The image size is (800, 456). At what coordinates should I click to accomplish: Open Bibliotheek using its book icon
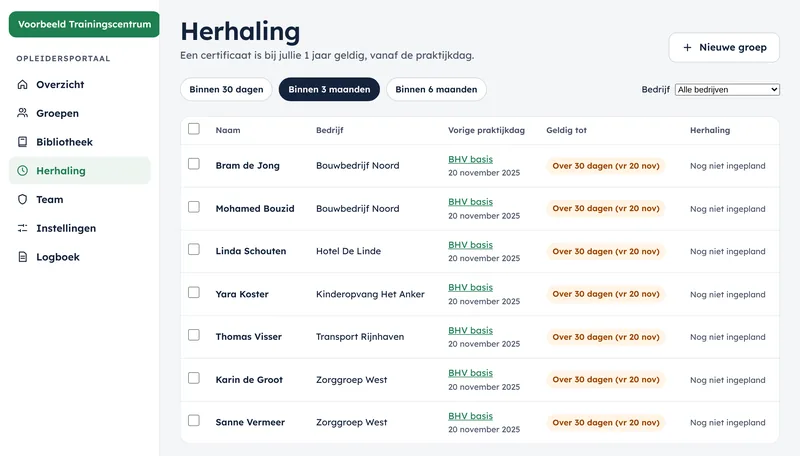coord(22,142)
